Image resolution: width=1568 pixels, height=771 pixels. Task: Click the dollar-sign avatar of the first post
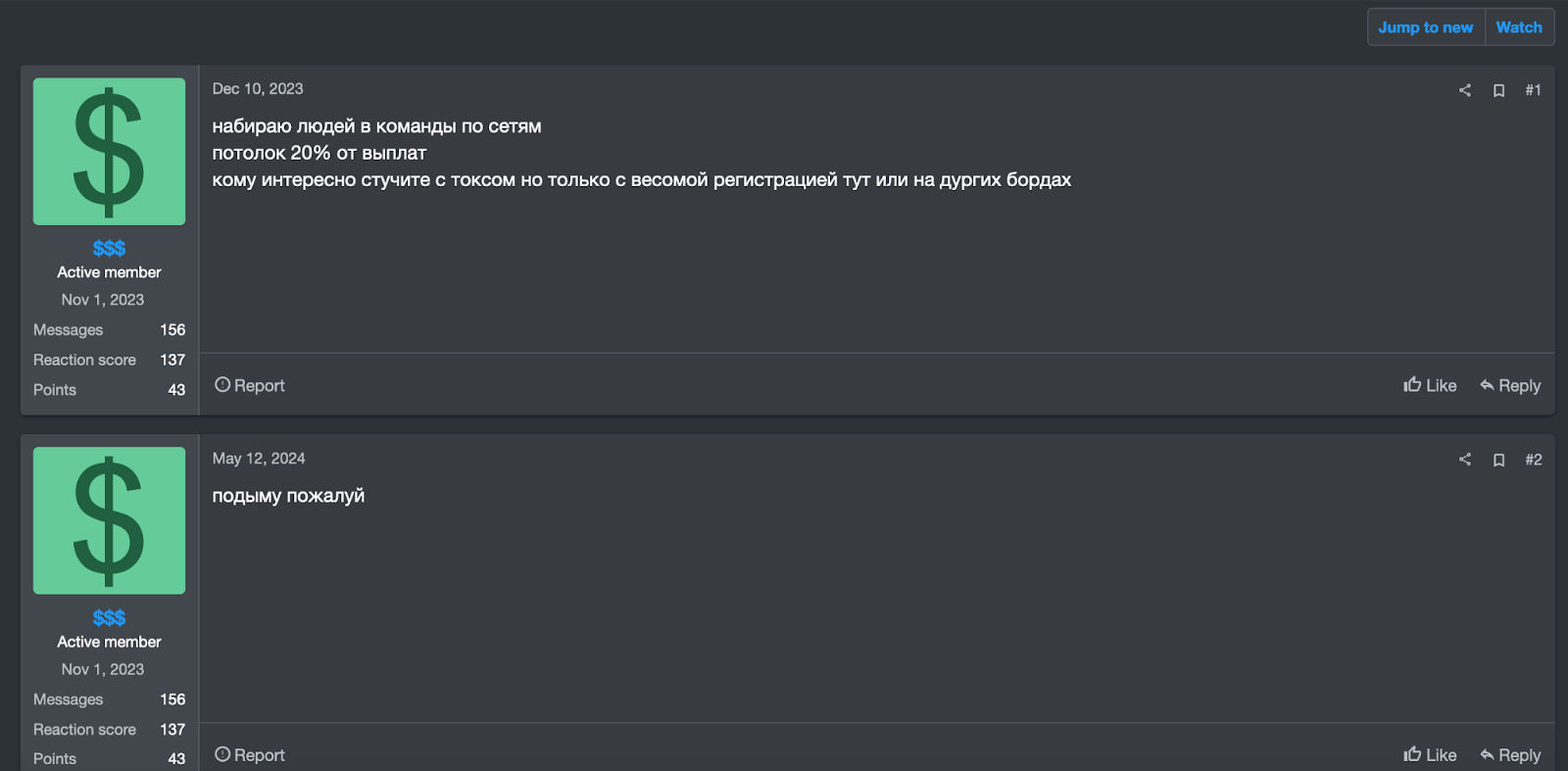(109, 151)
